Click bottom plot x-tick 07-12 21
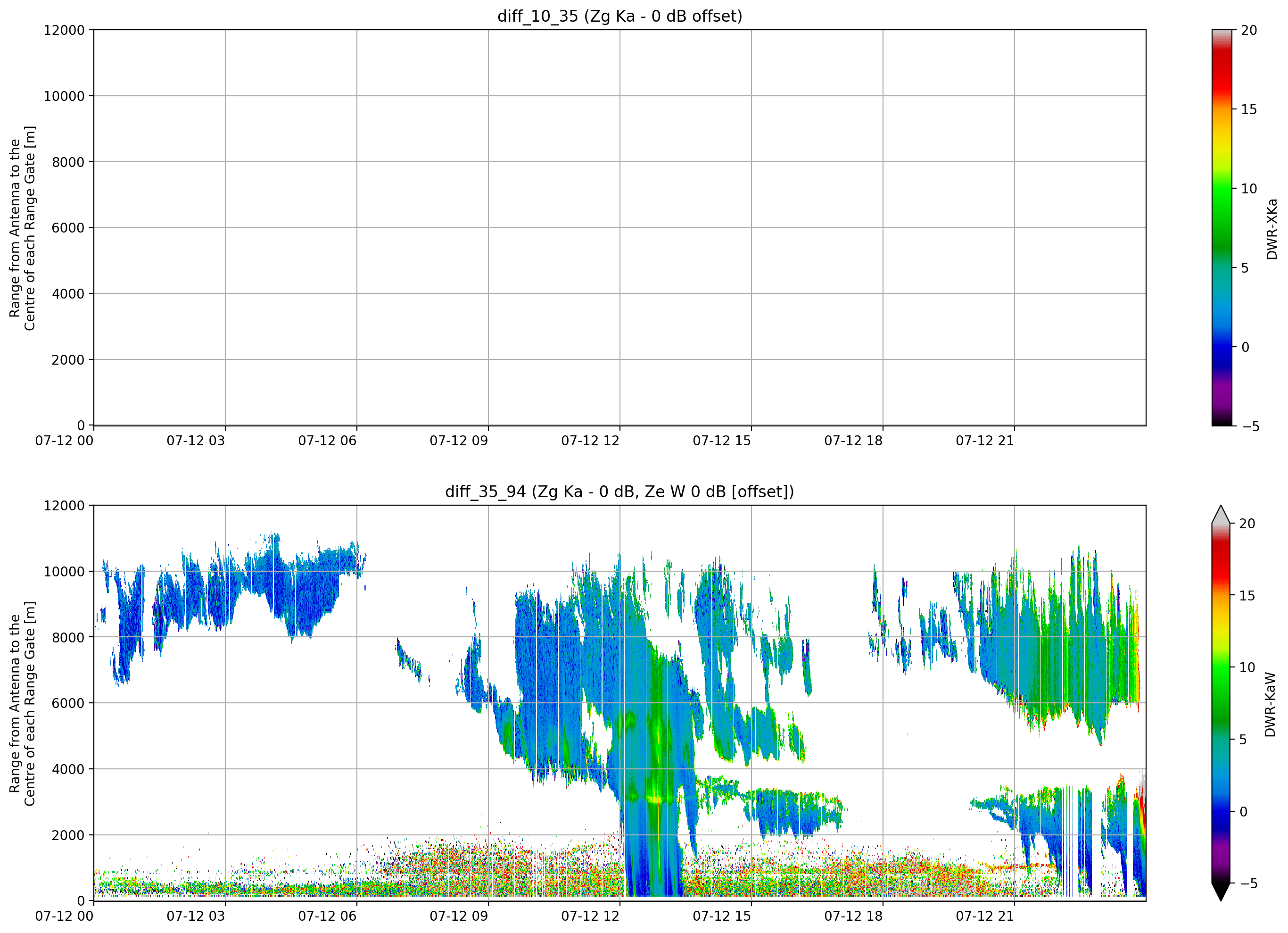The height and width of the screenshot is (933, 1288). (985, 916)
